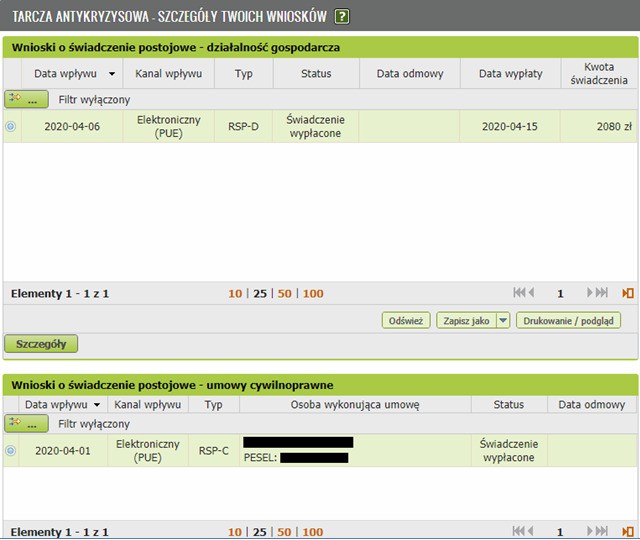The image size is (640, 540).
Task: Expand the Zapisz jako dropdown arrow
Action: click(x=503, y=320)
